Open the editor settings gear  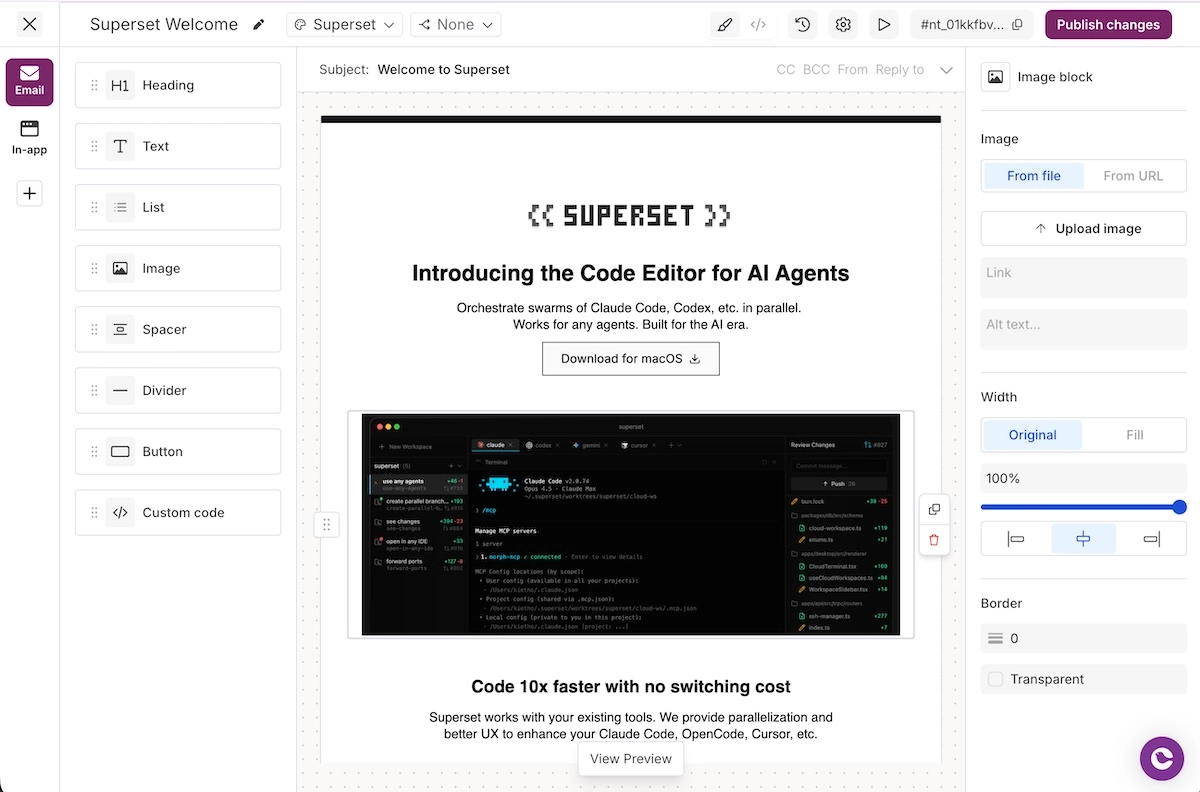pyautogui.click(x=842, y=23)
